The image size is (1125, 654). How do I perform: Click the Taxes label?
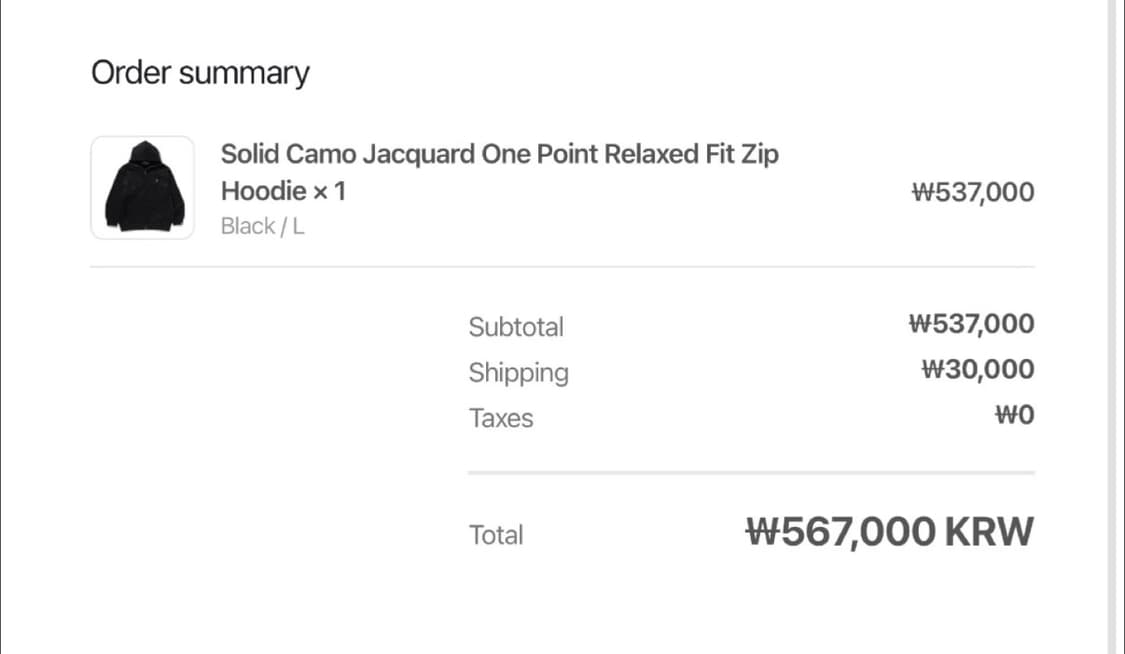pyautogui.click(x=501, y=418)
